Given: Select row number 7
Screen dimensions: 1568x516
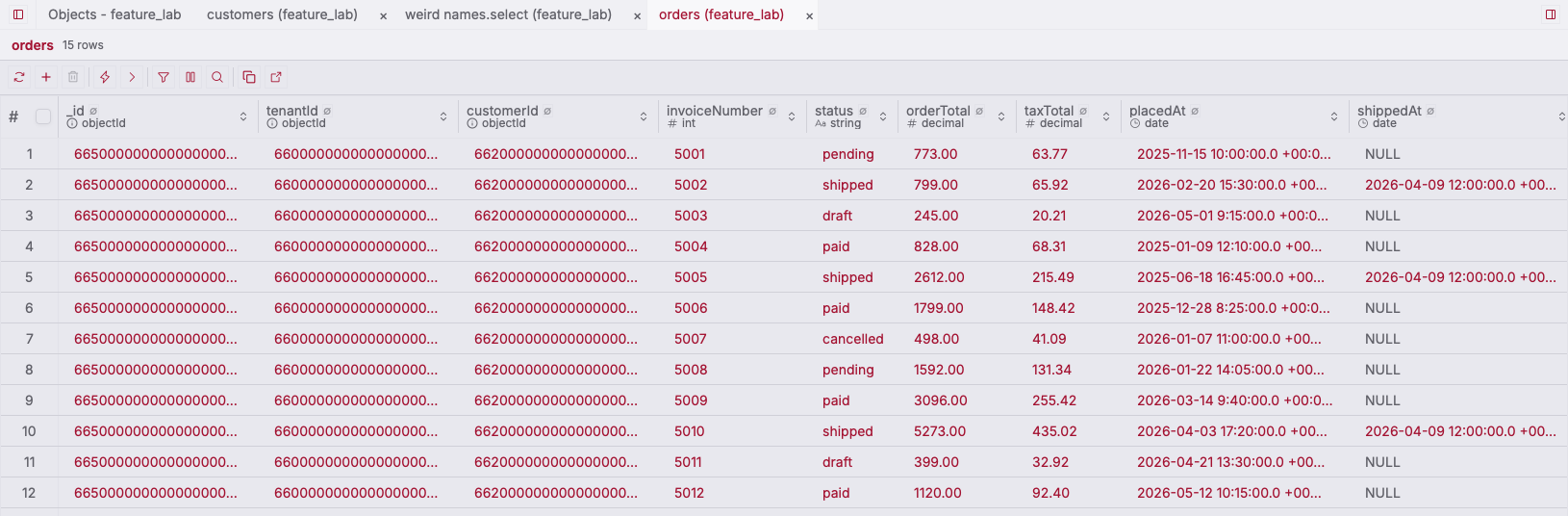Looking at the screenshot, I should 30,339.
